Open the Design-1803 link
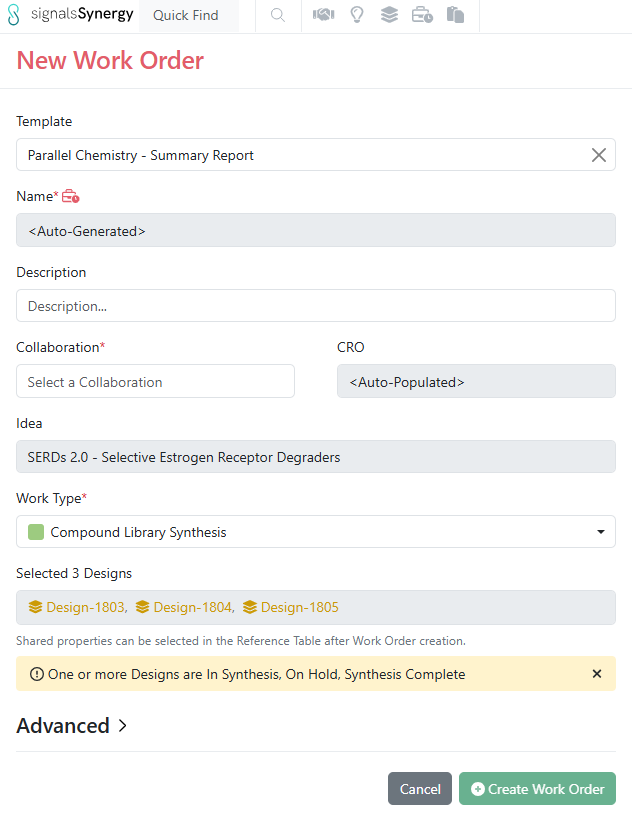The image size is (632, 817). pyautogui.click(x=78, y=607)
